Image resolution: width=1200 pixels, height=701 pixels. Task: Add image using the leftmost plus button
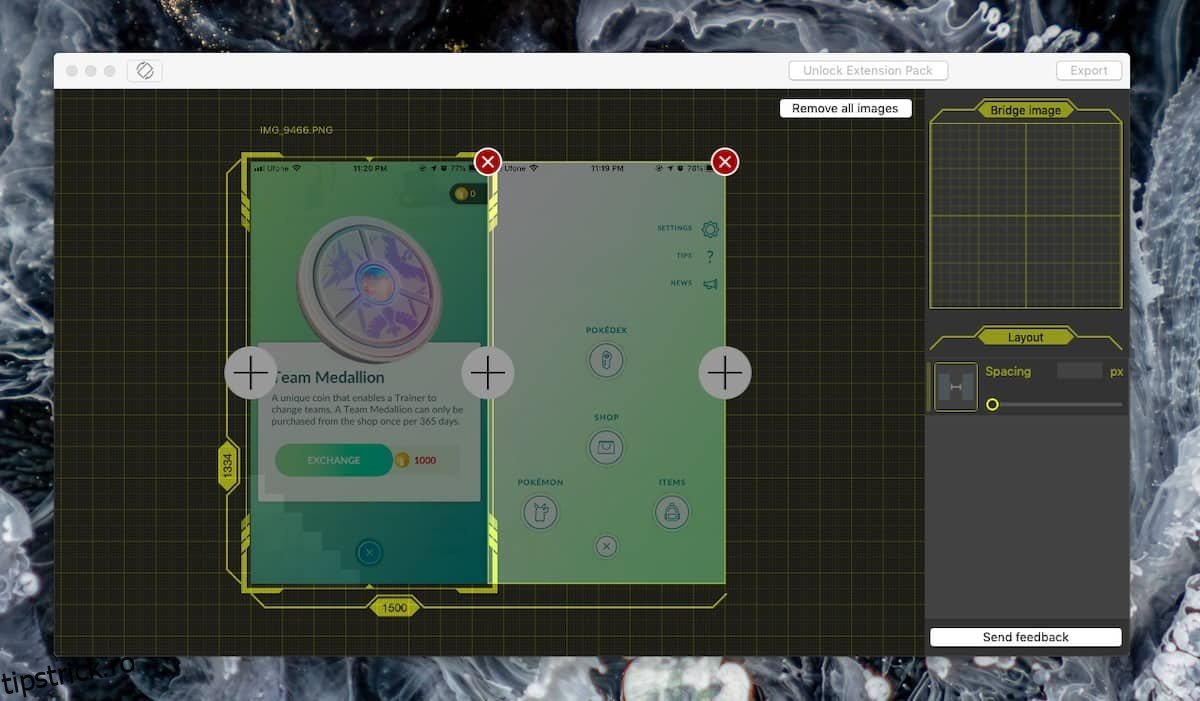pos(250,373)
